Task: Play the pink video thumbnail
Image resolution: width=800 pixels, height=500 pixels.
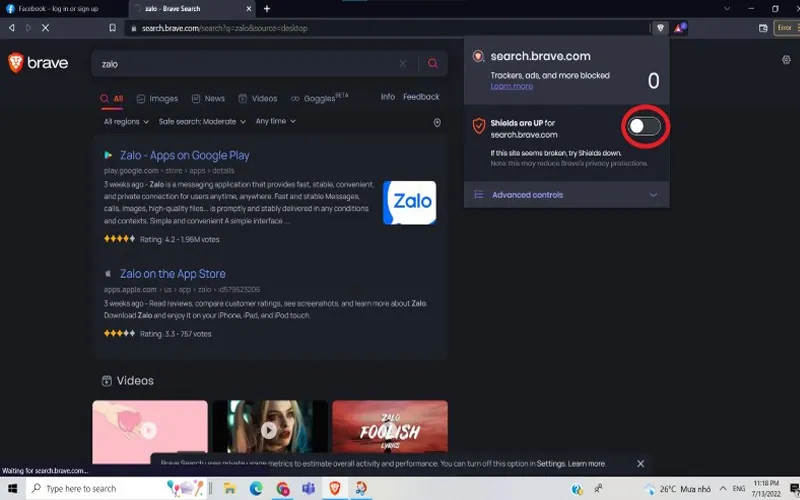Action: 150,431
